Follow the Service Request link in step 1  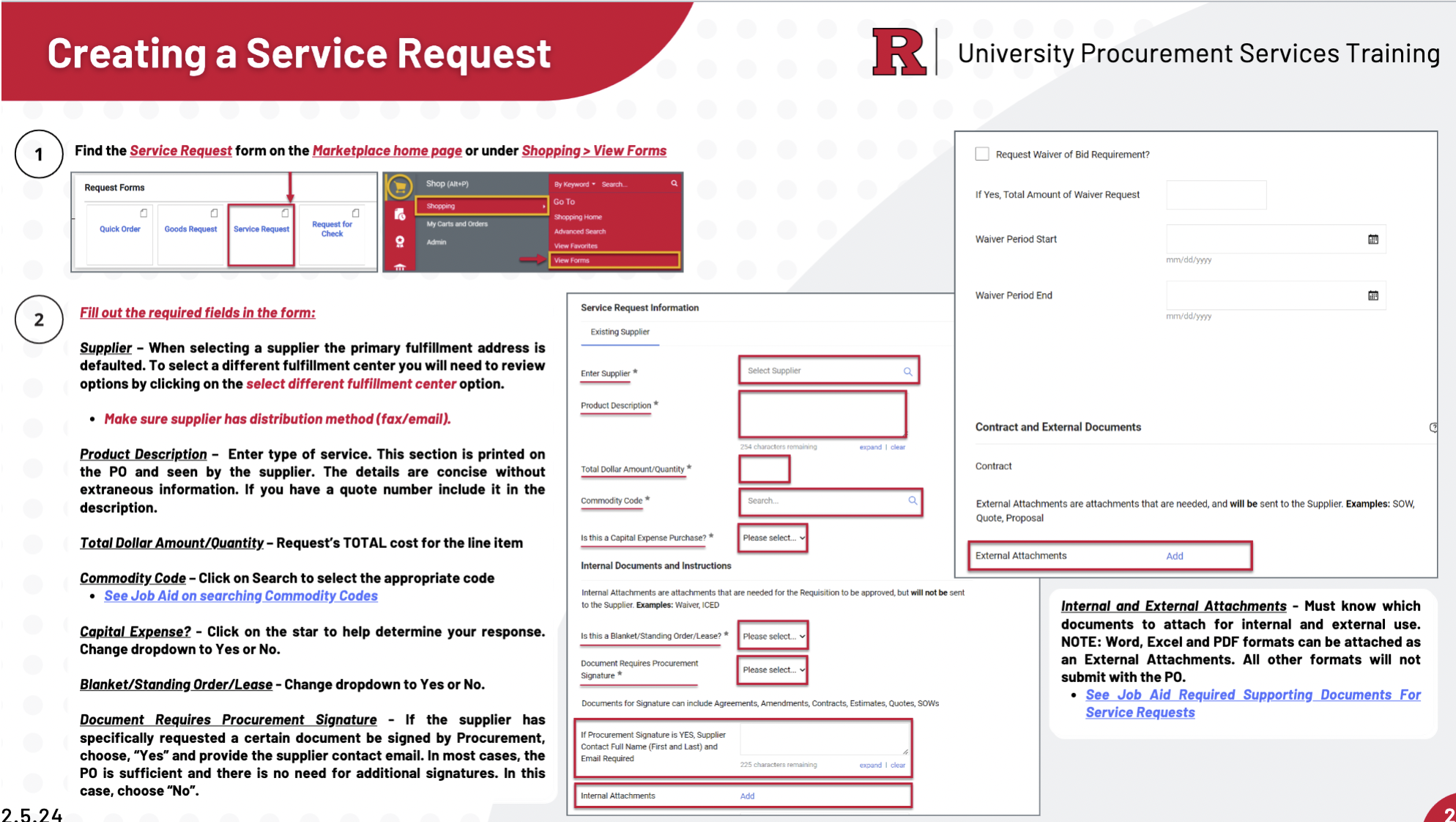point(181,151)
